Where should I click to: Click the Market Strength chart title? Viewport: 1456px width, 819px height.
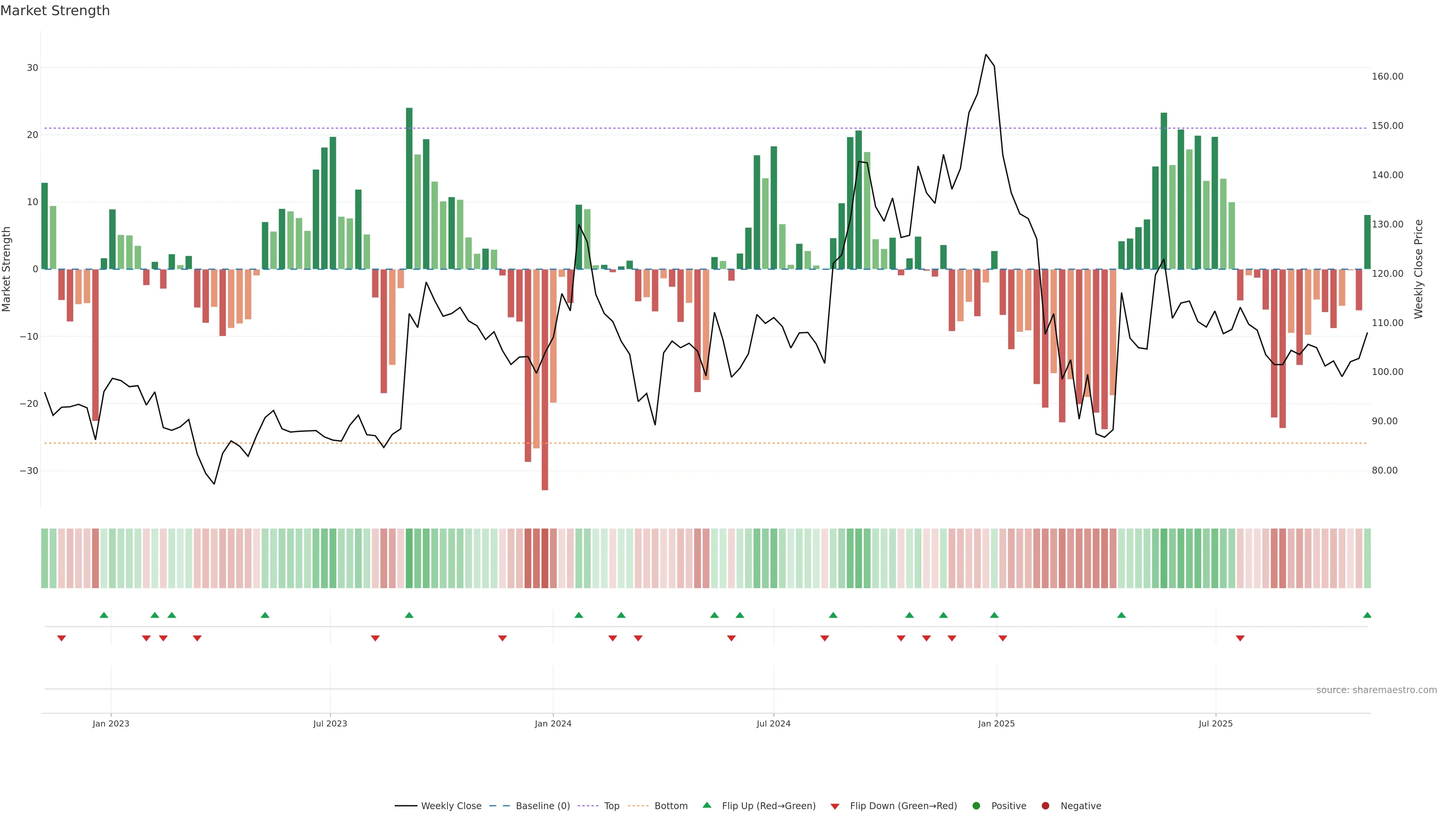coord(55,10)
